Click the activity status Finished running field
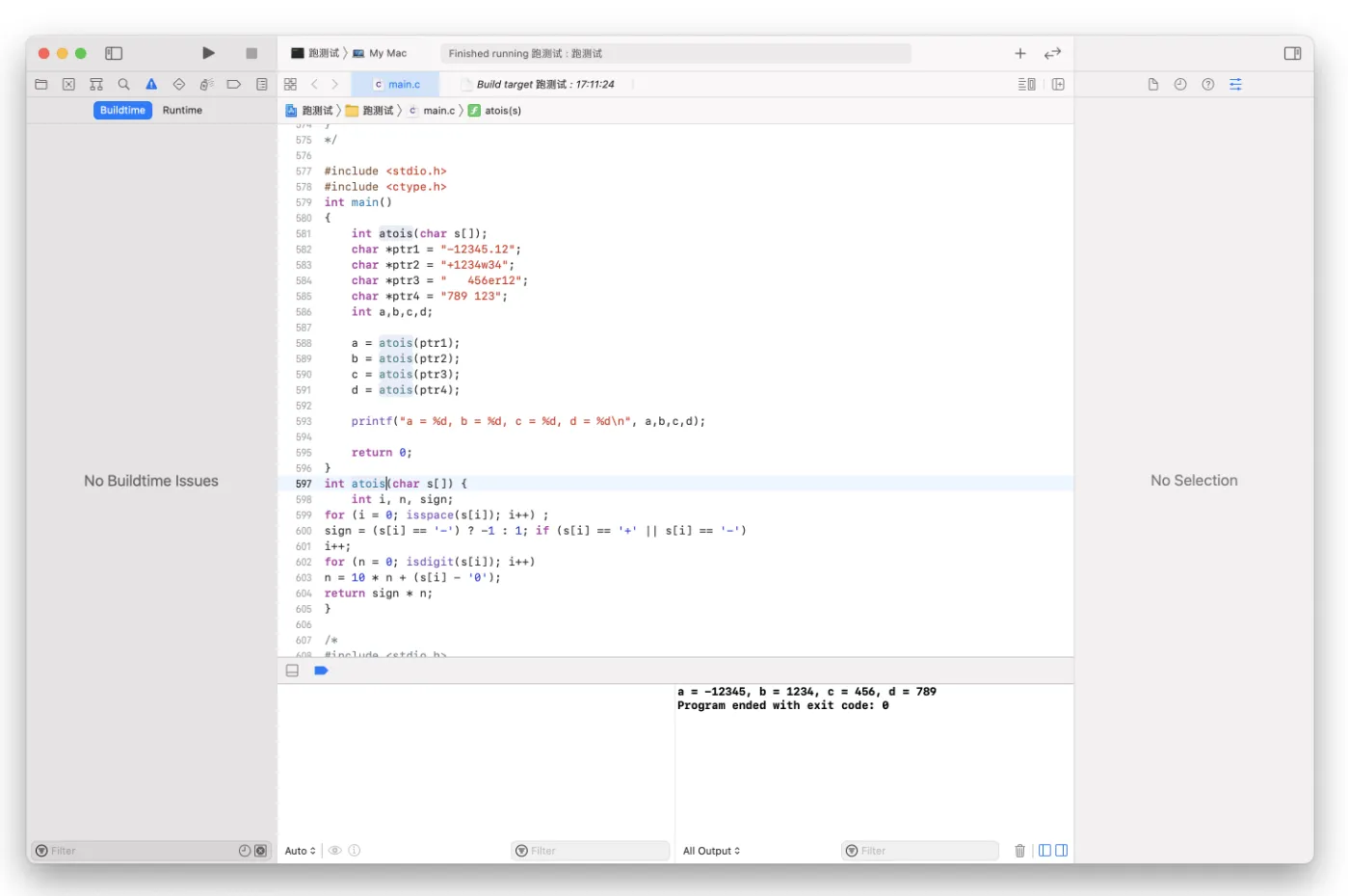Viewport: 1348px width, 896px height. click(675, 53)
